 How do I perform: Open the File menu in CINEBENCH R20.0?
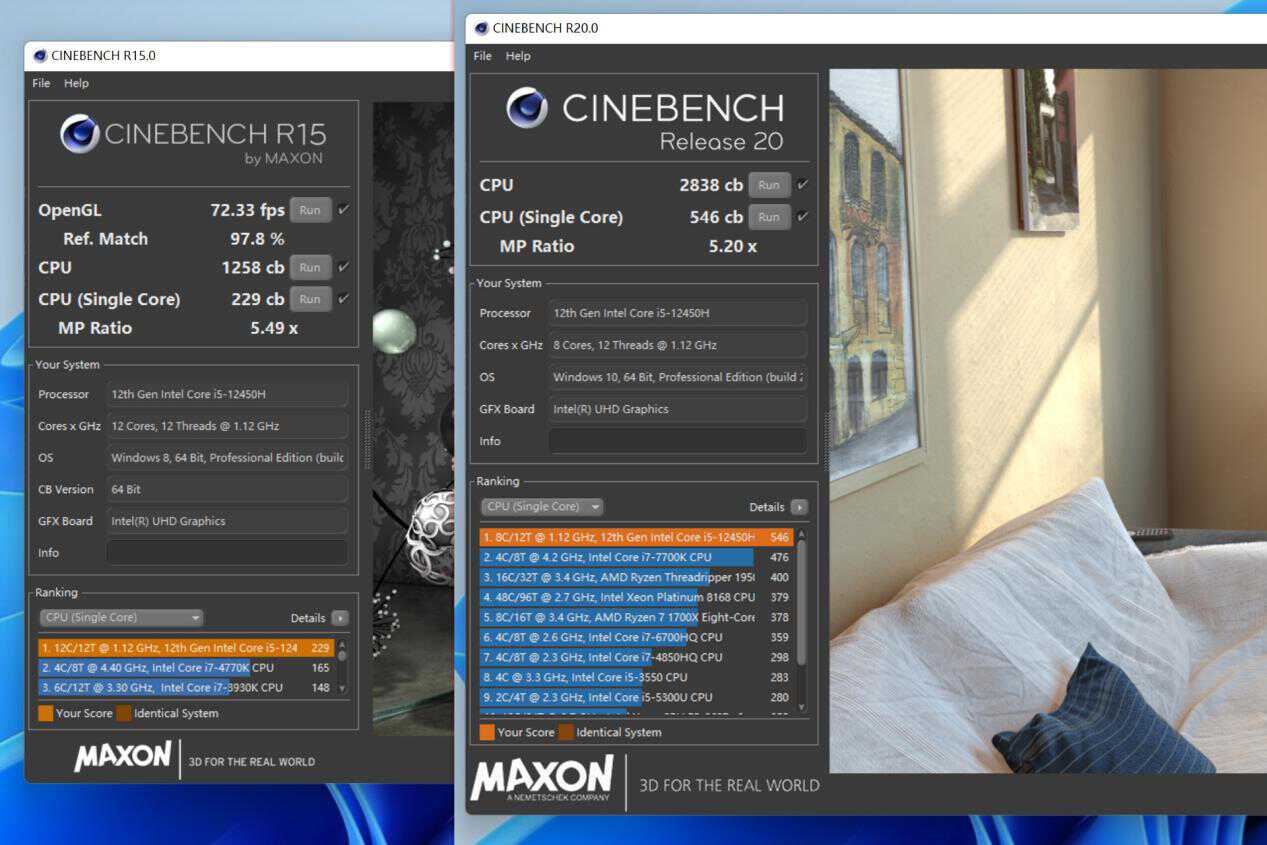click(x=482, y=56)
